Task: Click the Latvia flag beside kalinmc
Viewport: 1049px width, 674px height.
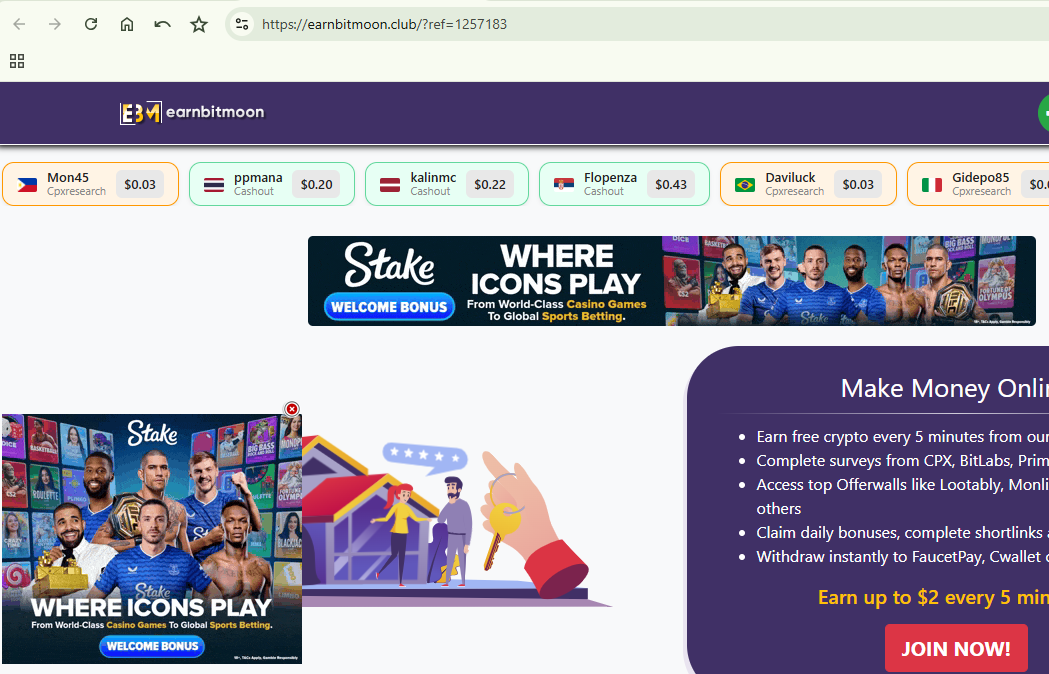Action: pyautogui.click(x=390, y=185)
